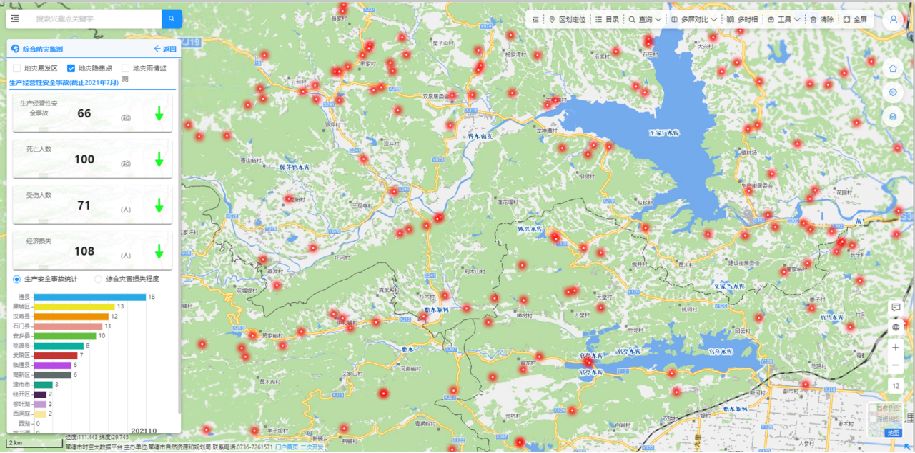This screenshot has height=453, width=915.
Task: Zoom in with the plus button
Action: (x=896, y=347)
